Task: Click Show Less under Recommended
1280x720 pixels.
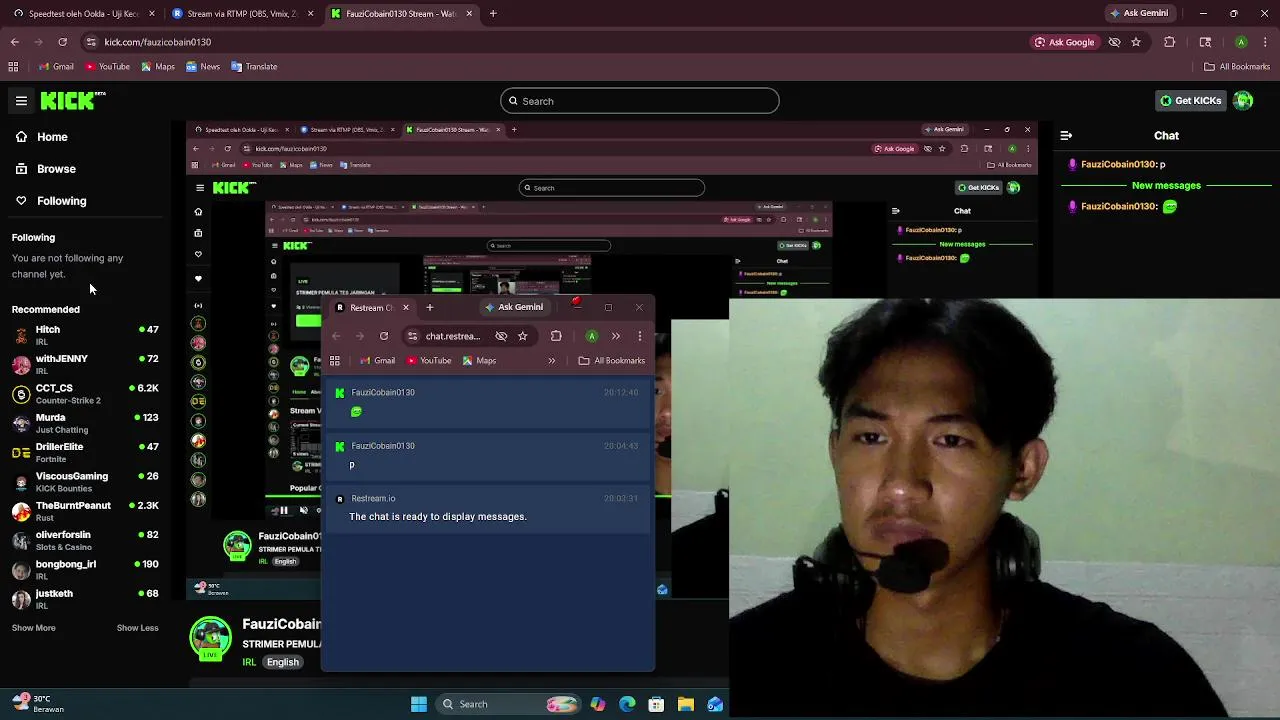Action: pyautogui.click(x=137, y=628)
